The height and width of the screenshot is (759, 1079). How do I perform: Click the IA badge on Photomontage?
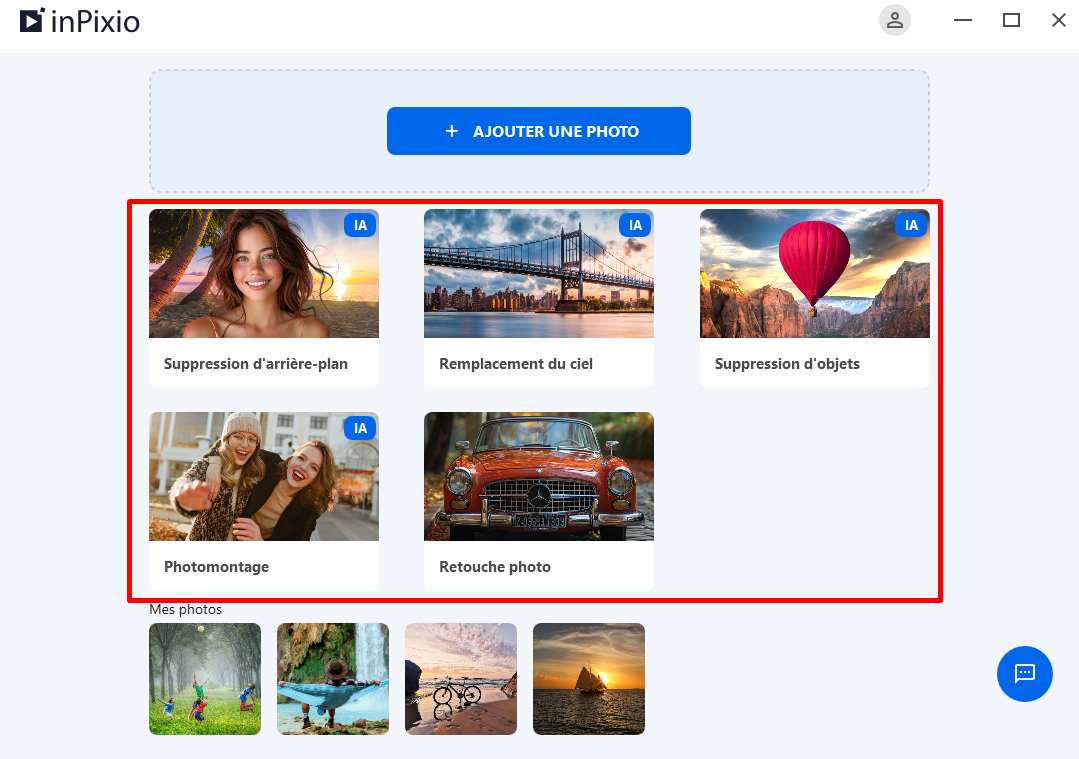click(x=361, y=428)
